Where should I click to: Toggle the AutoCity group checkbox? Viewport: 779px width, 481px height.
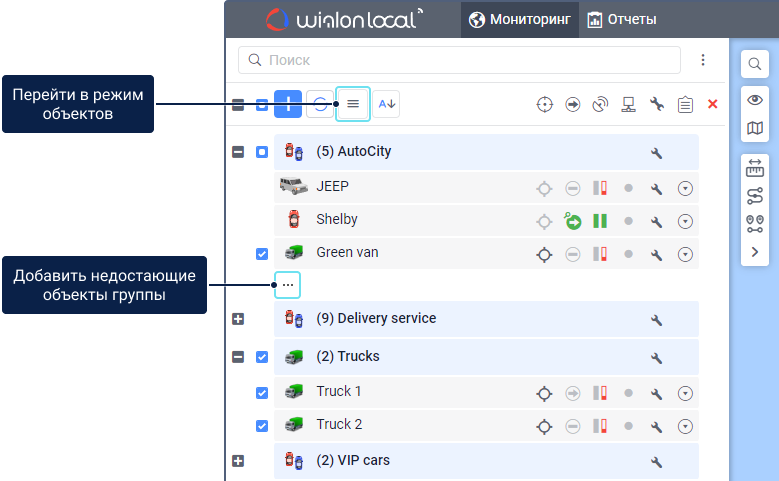point(262,152)
